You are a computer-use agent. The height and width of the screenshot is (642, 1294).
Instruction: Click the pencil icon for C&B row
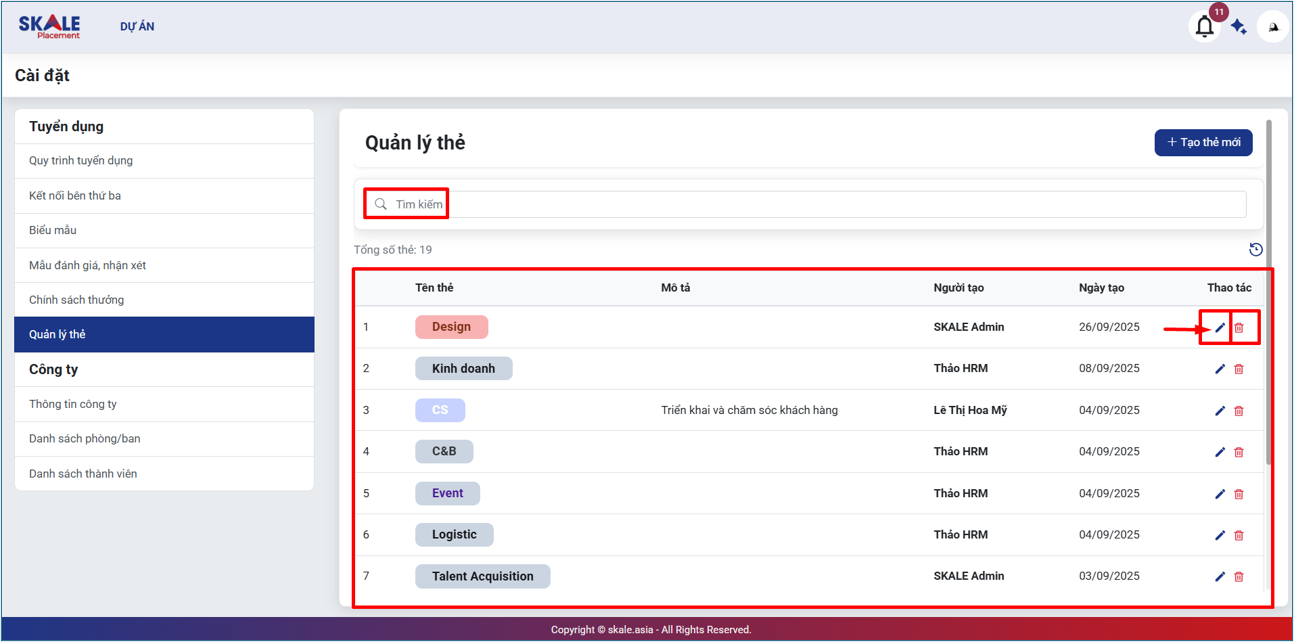pyautogui.click(x=1220, y=452)
